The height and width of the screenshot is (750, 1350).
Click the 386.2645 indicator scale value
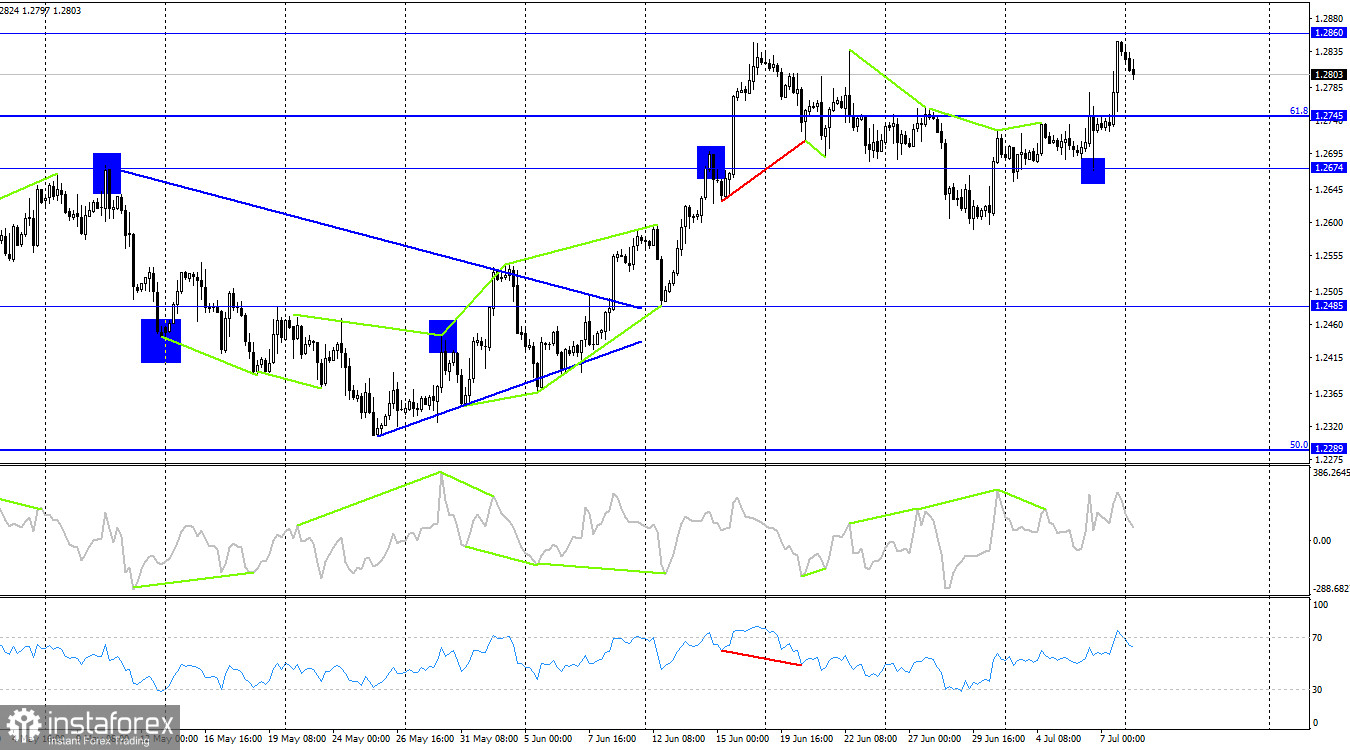pos(1330,472)
